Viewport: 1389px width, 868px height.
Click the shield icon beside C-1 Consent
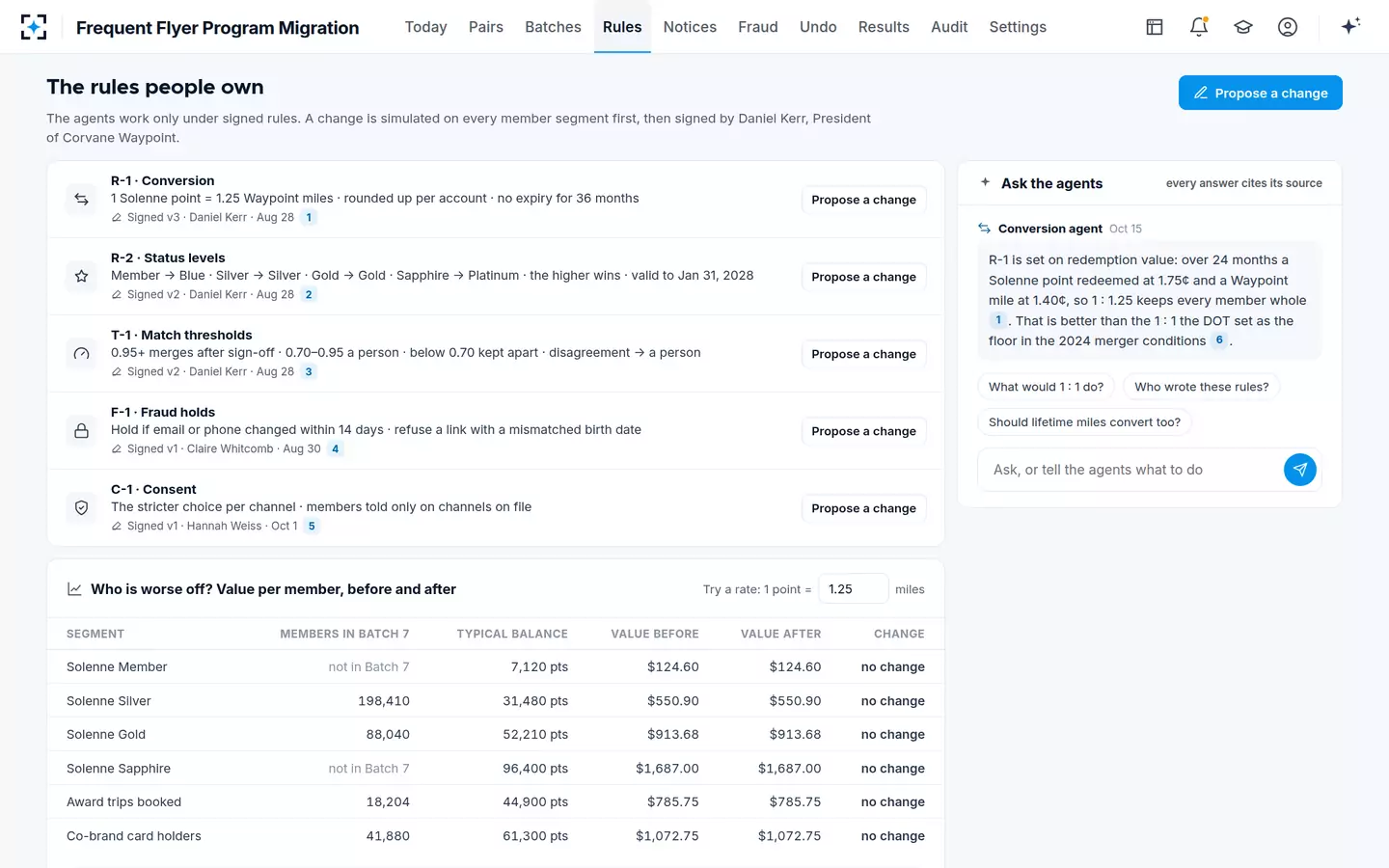[82, 508]
